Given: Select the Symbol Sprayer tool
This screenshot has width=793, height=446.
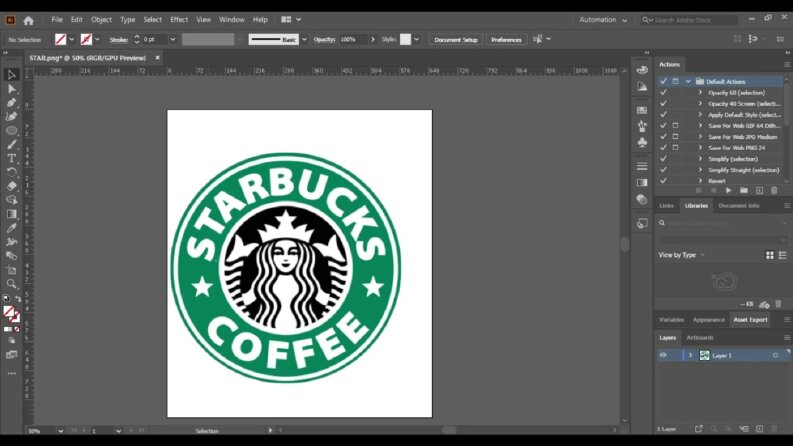Looking at the screenshot, I should point(11,242).
